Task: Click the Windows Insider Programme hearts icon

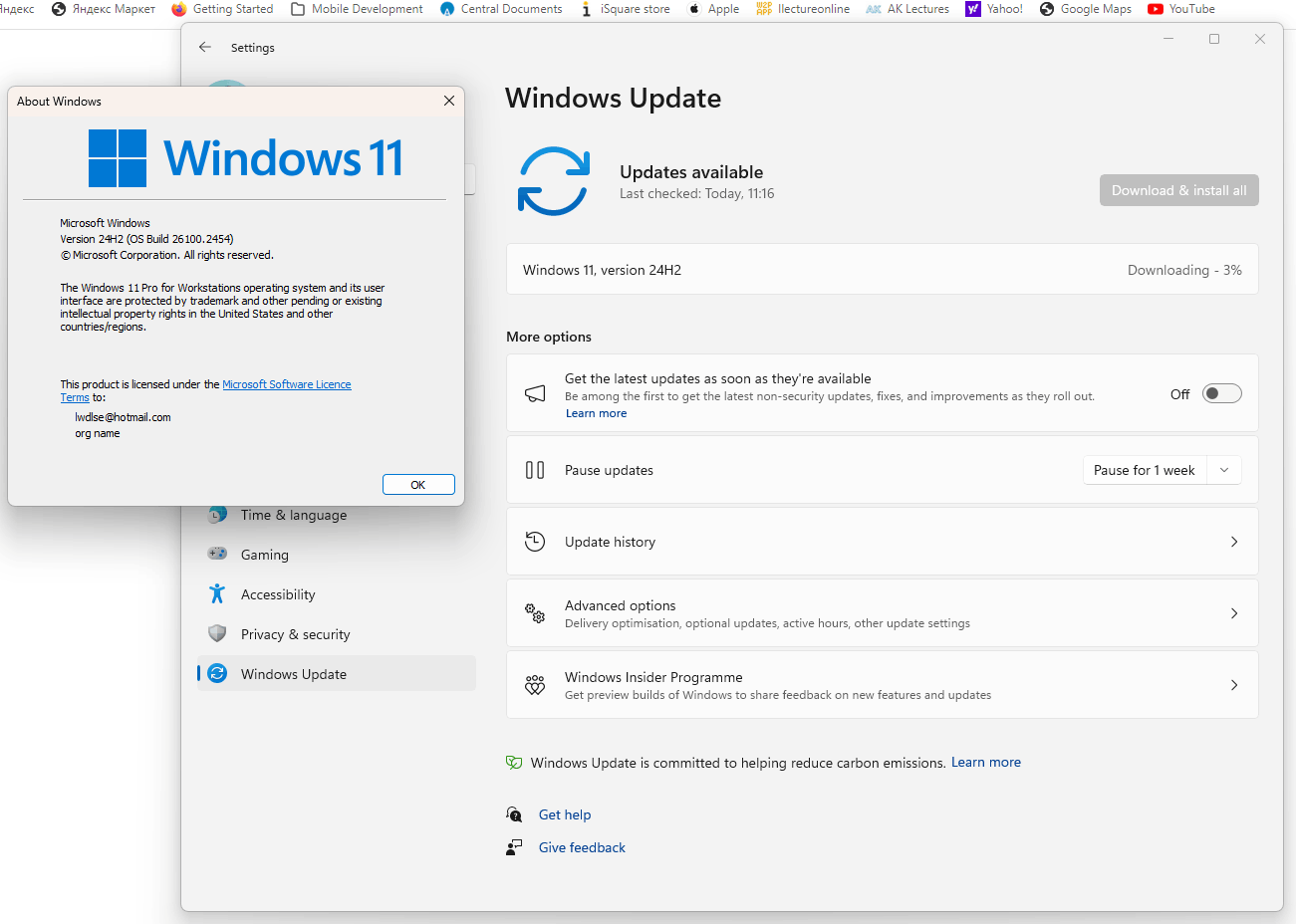Action: [x=535, y=685]
